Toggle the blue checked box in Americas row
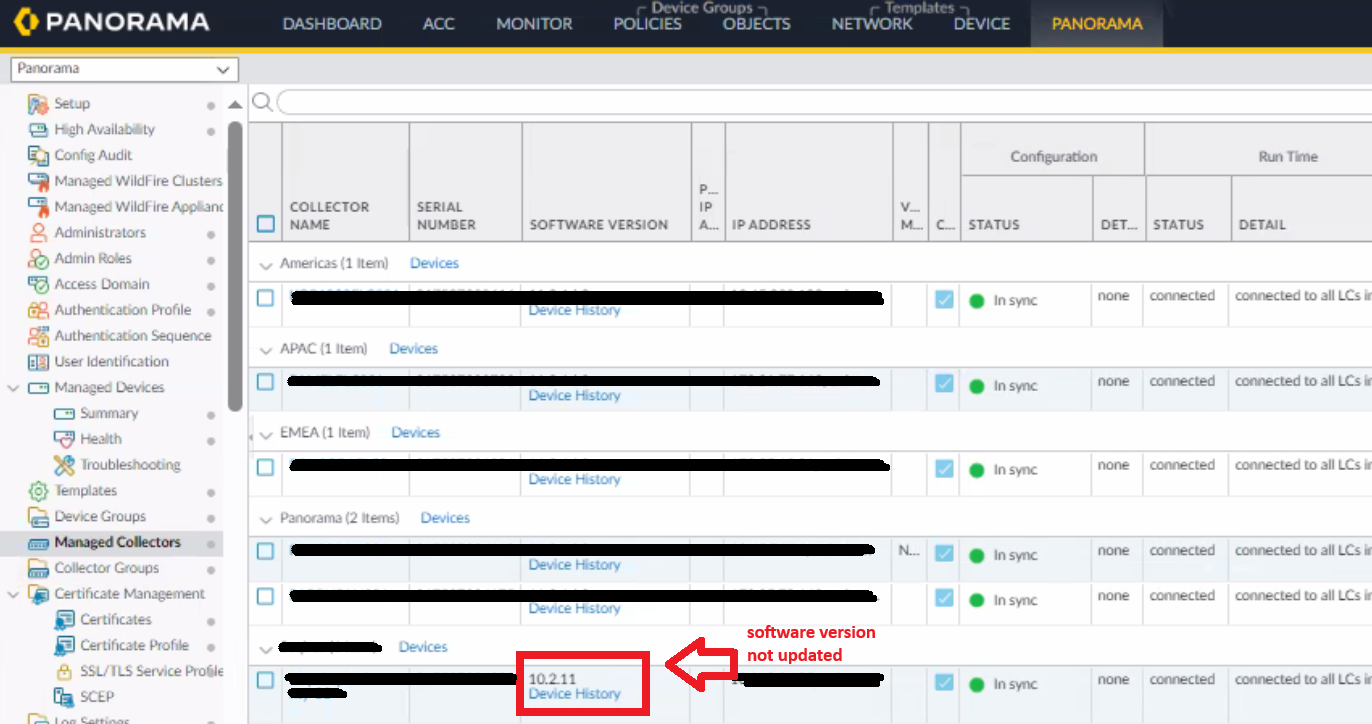The height and width of the screenshot is (724, 1372). [944, 299]
